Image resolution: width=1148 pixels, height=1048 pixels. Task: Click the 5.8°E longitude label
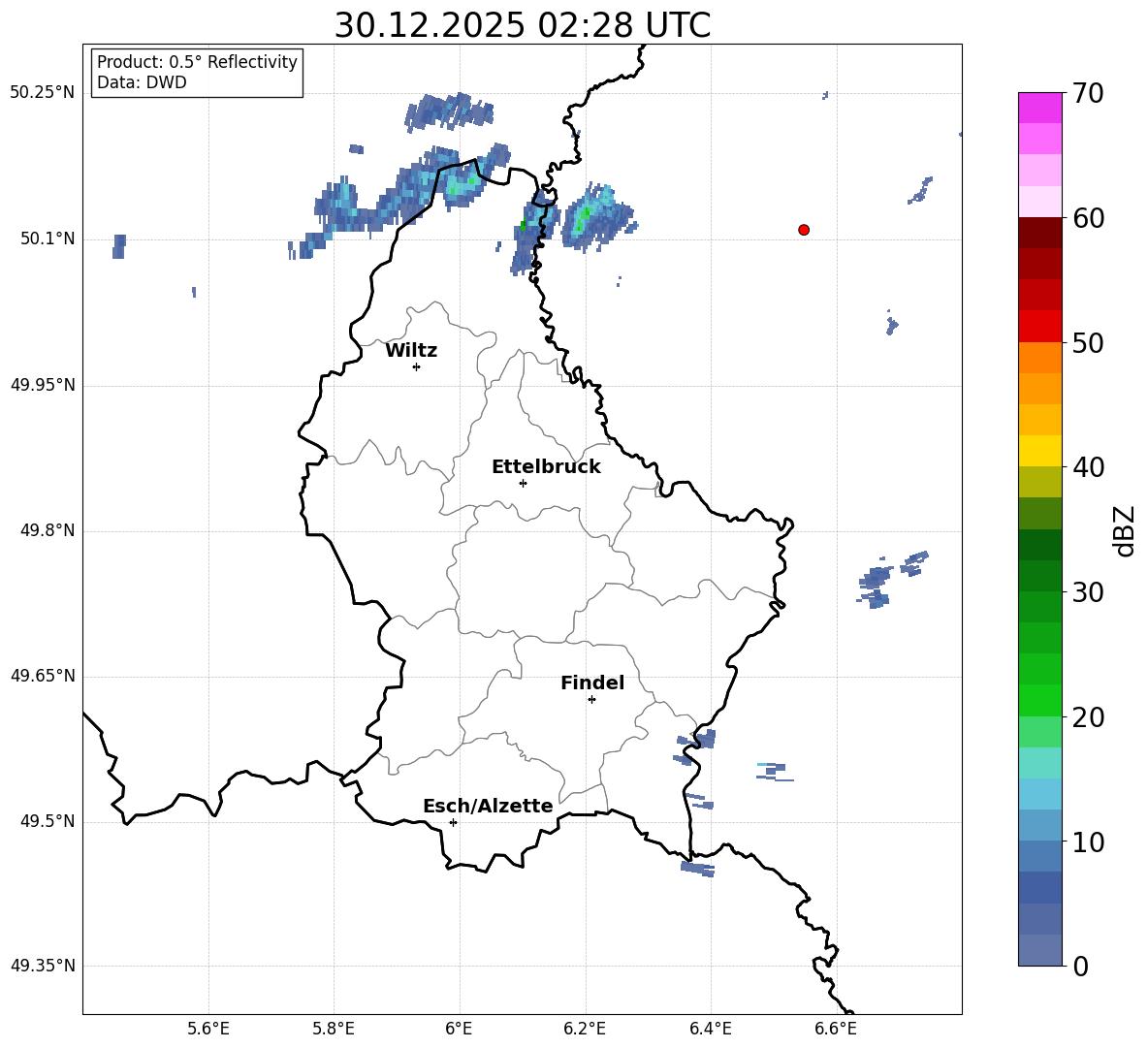(334, 1029)
